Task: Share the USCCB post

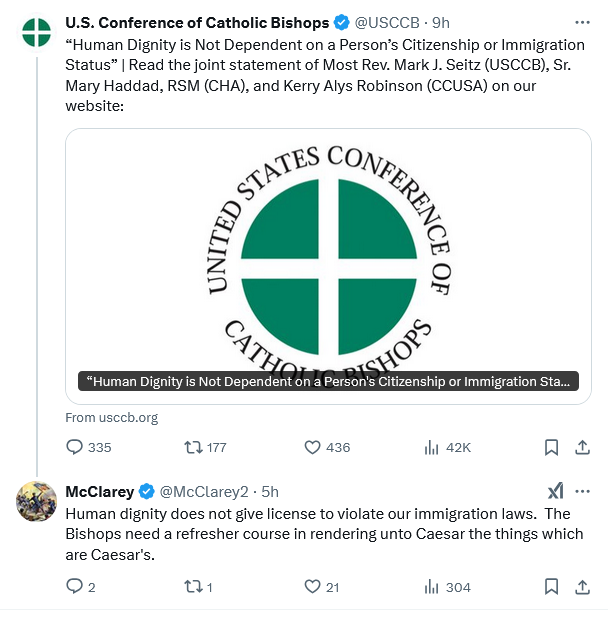Action: click(581, 447)
